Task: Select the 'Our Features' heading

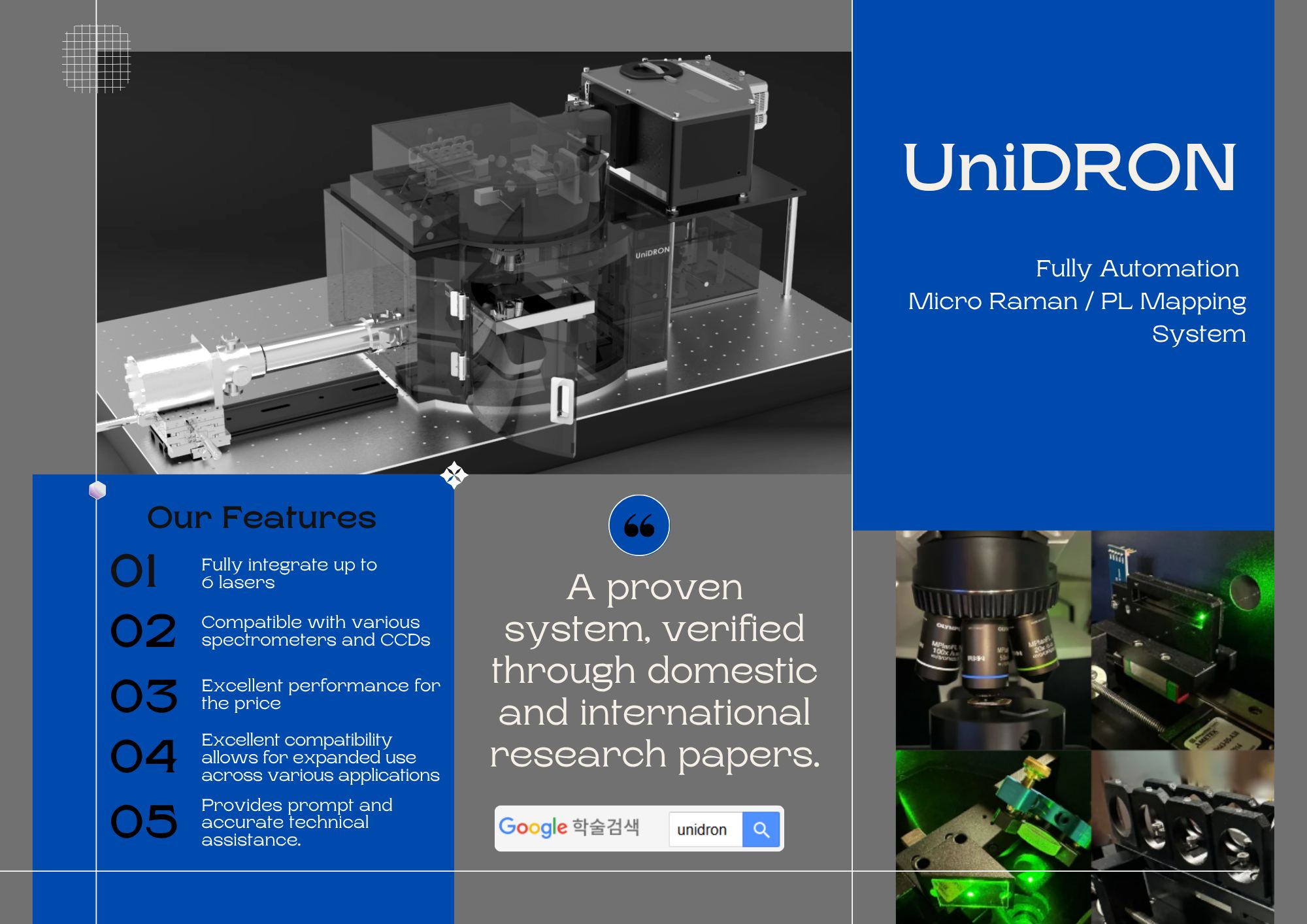Action: click(261, 517)
